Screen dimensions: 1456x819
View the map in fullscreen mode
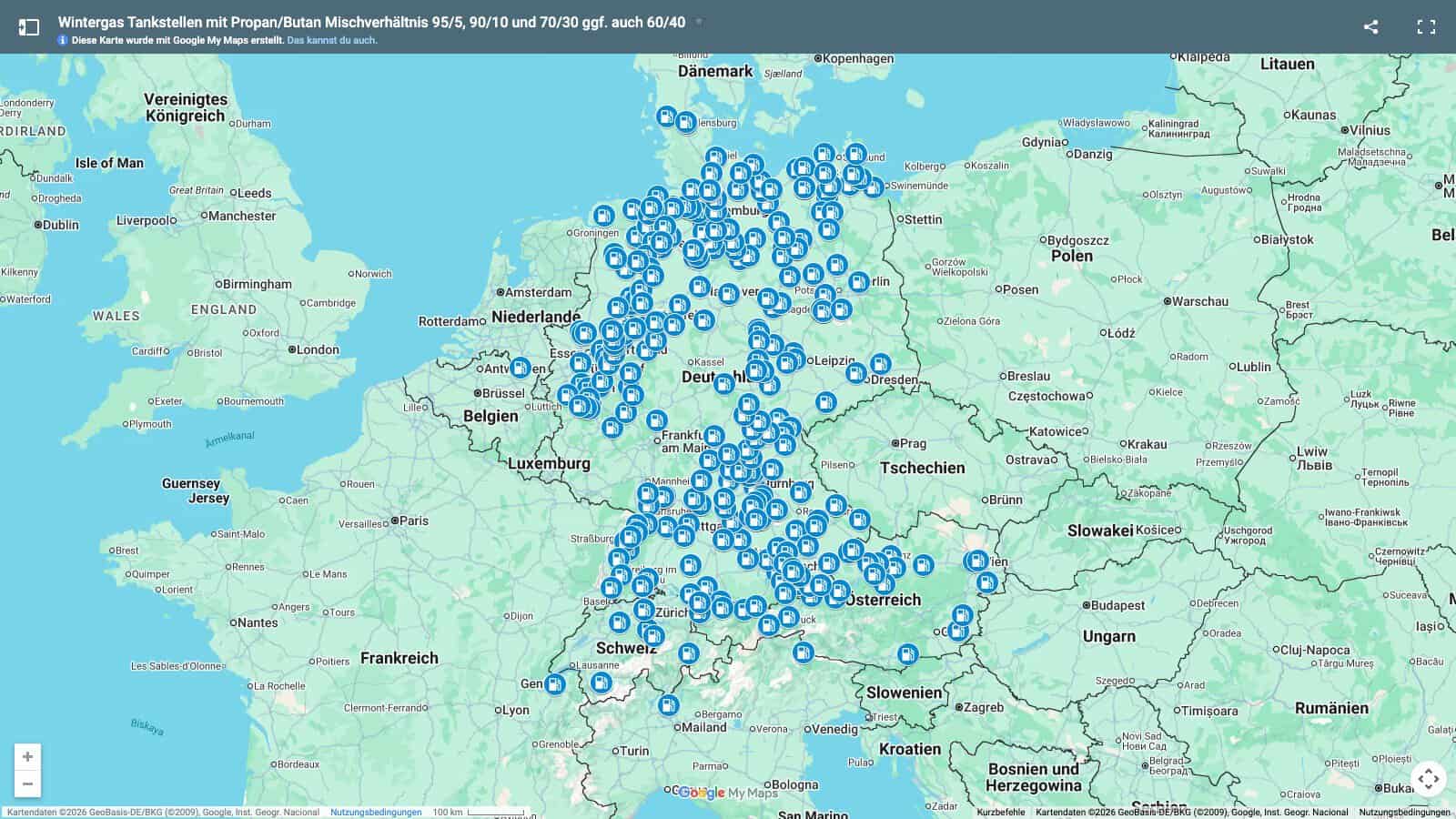[1426, 26]
